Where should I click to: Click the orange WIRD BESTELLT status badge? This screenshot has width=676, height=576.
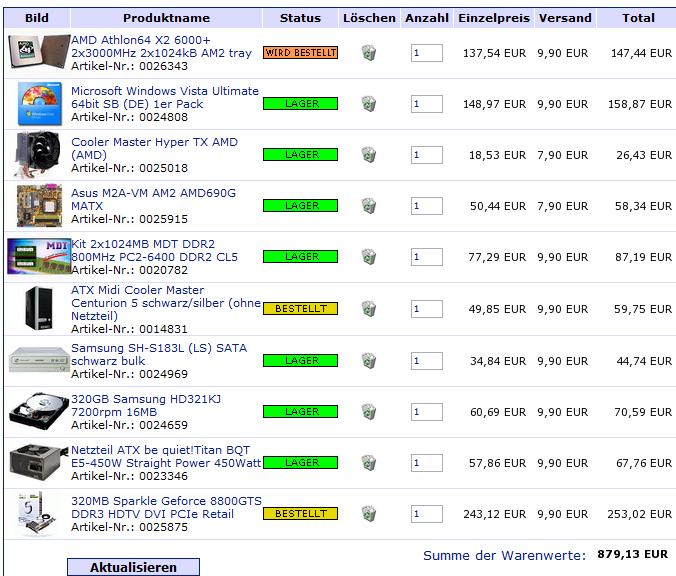[x=300, y=53]
